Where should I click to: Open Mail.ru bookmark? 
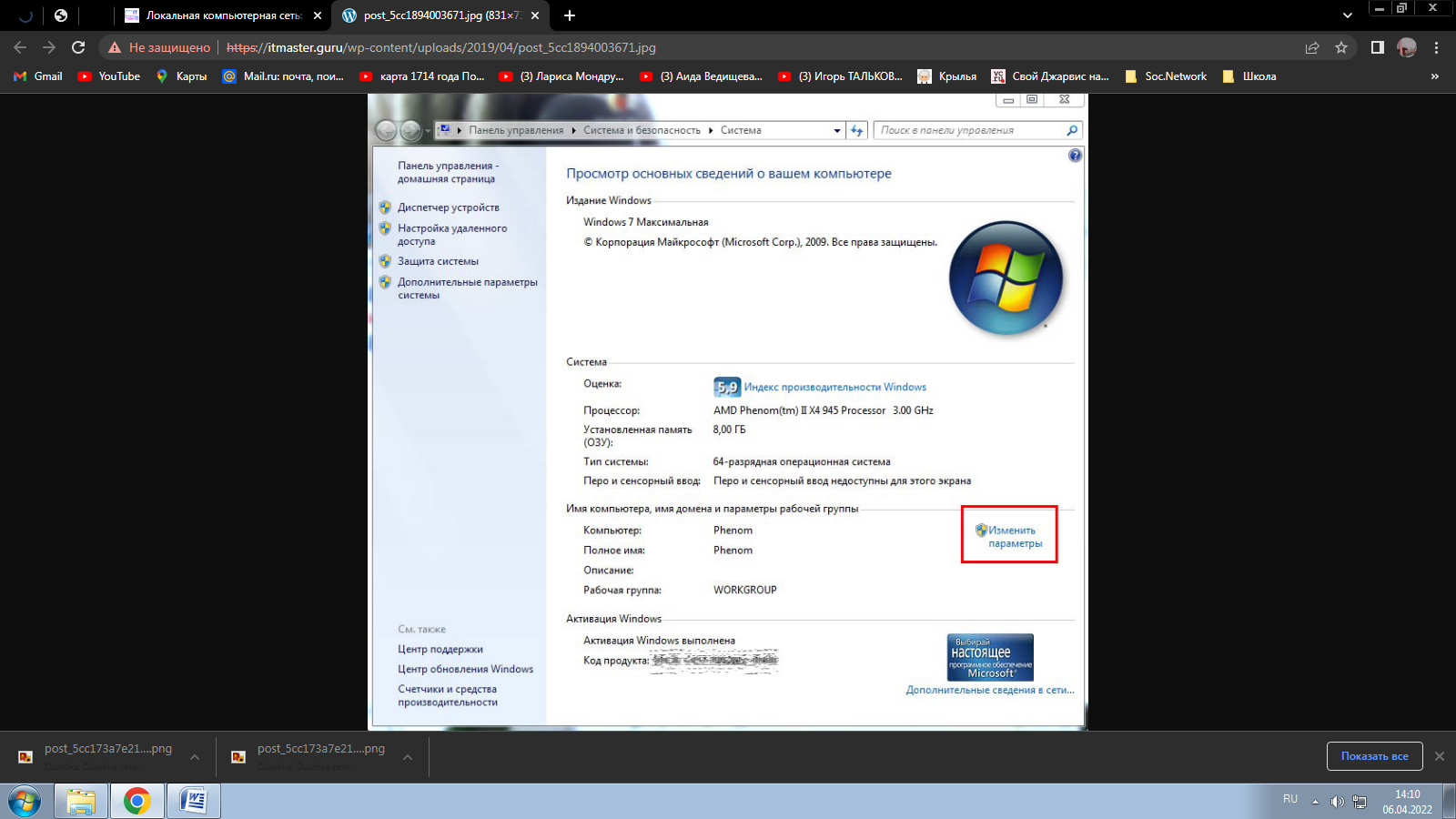coord(283,76)
